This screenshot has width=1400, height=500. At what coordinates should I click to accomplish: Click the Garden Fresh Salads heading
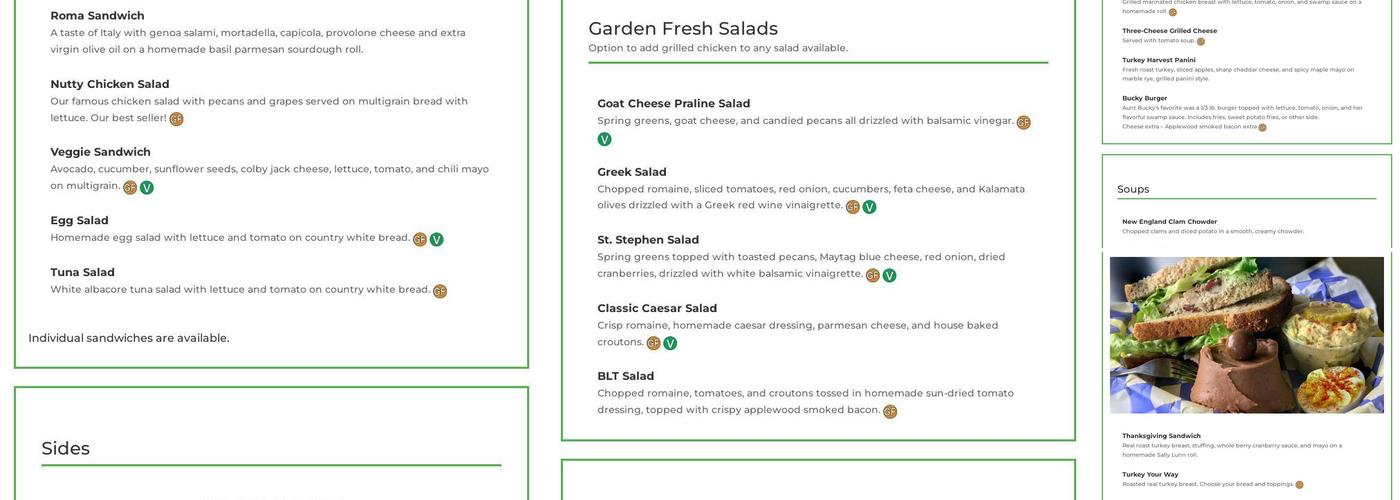tap(682, 29)
